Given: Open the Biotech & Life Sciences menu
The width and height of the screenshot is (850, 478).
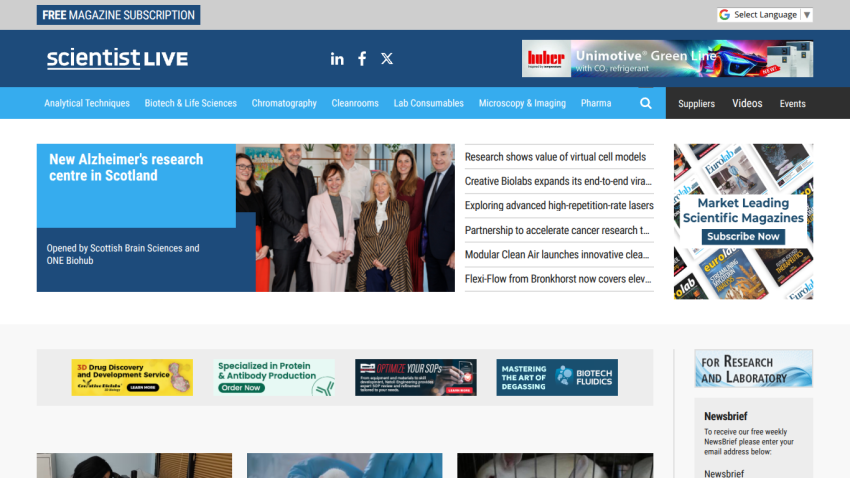Looking at the screenshot, I should coord(190,103).
